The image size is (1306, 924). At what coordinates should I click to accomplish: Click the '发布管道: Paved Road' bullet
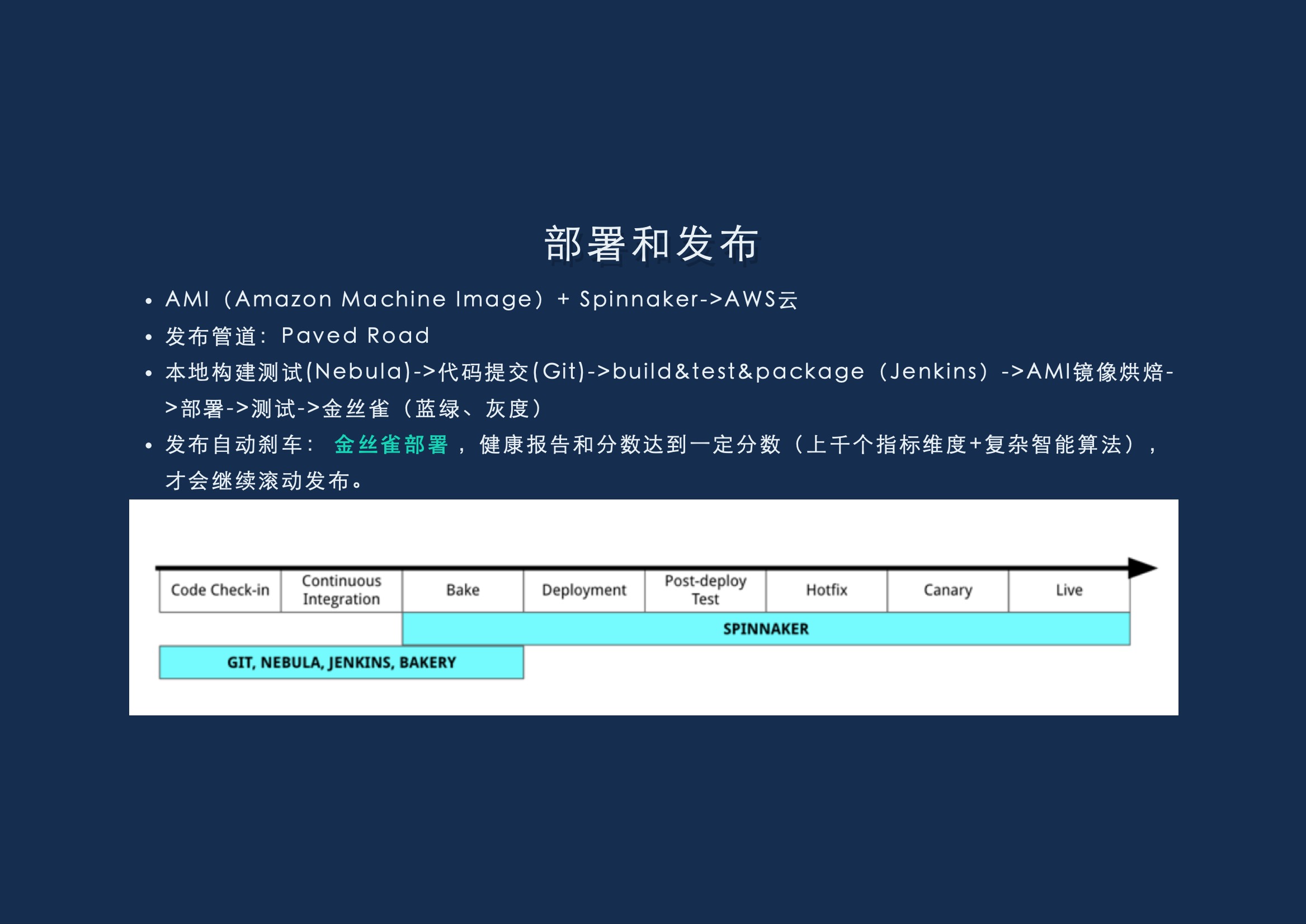point(298,336)
